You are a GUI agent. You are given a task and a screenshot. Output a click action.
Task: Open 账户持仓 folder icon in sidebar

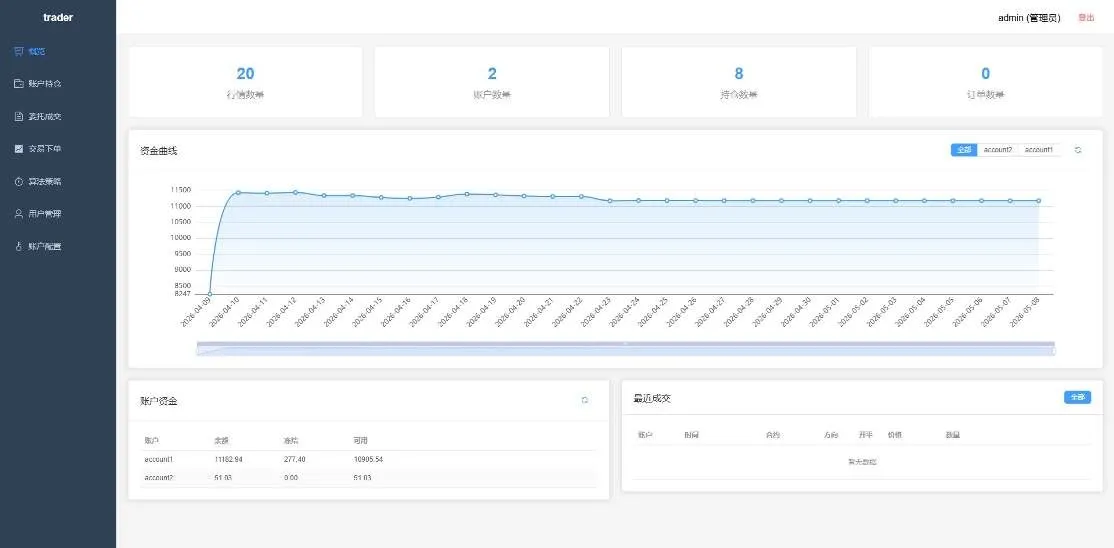pyautogui.click(x=18, y=84)
